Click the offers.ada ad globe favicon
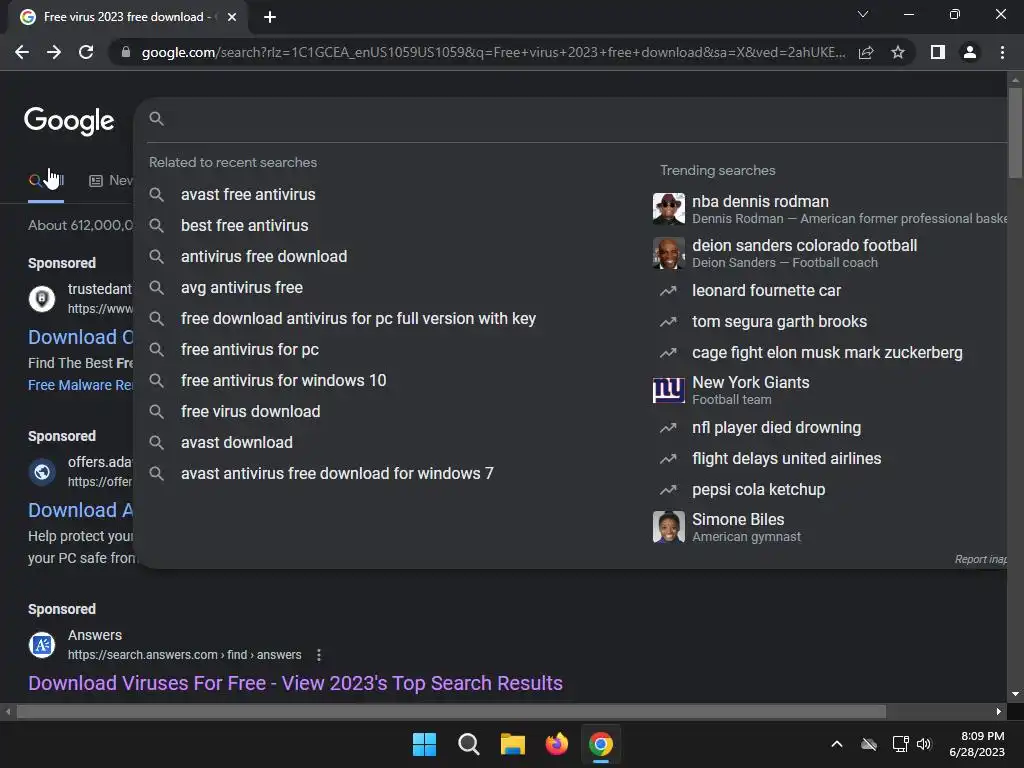This screenshot has width=1024, height=768. click(42, 472)
